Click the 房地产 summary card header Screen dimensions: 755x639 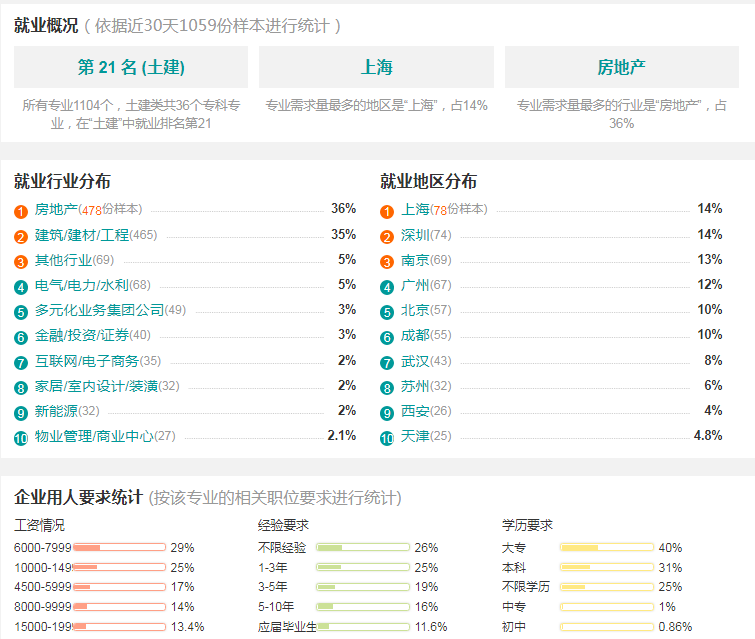(x=622, y=67)
